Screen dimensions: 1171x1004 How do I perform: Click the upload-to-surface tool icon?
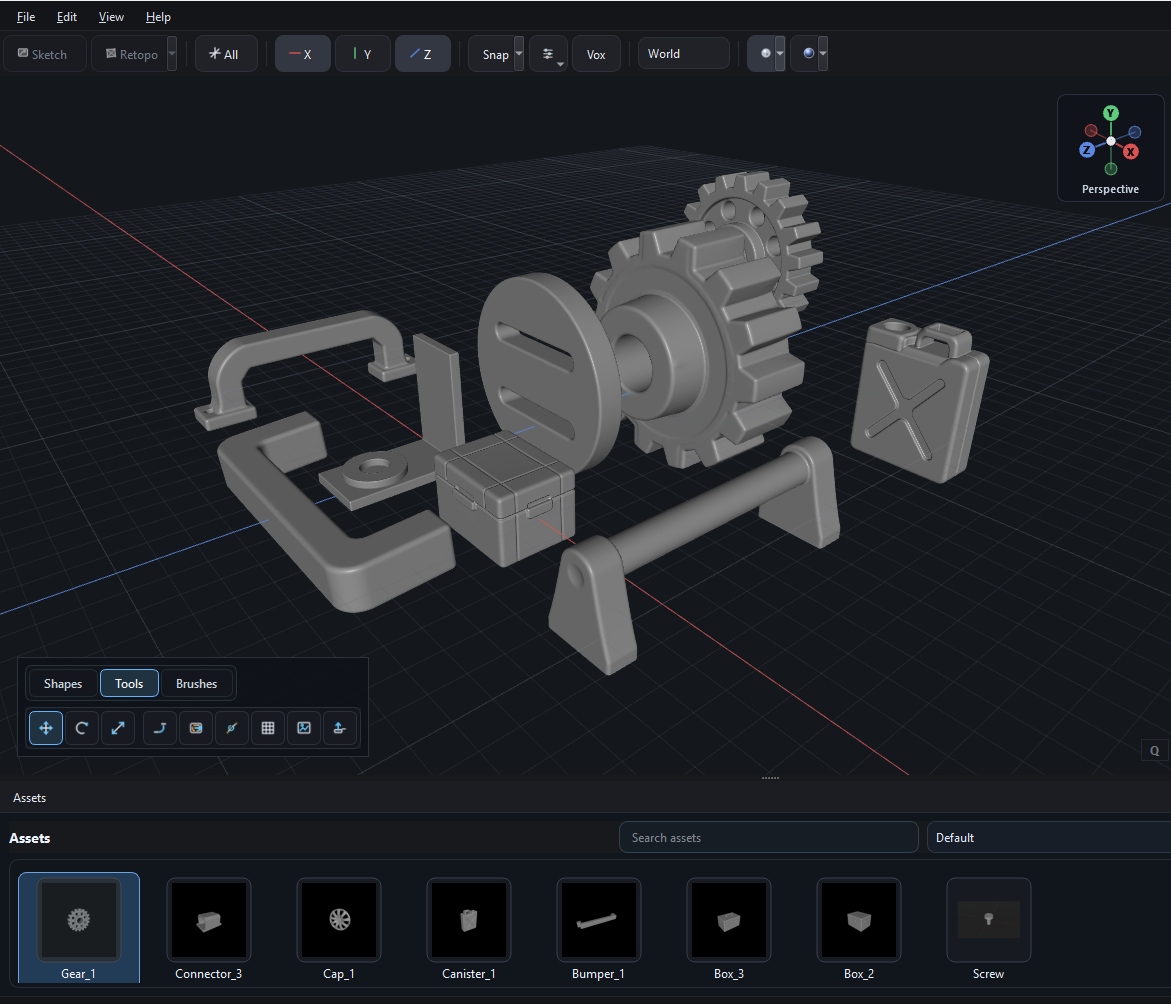tap(340, 728)
